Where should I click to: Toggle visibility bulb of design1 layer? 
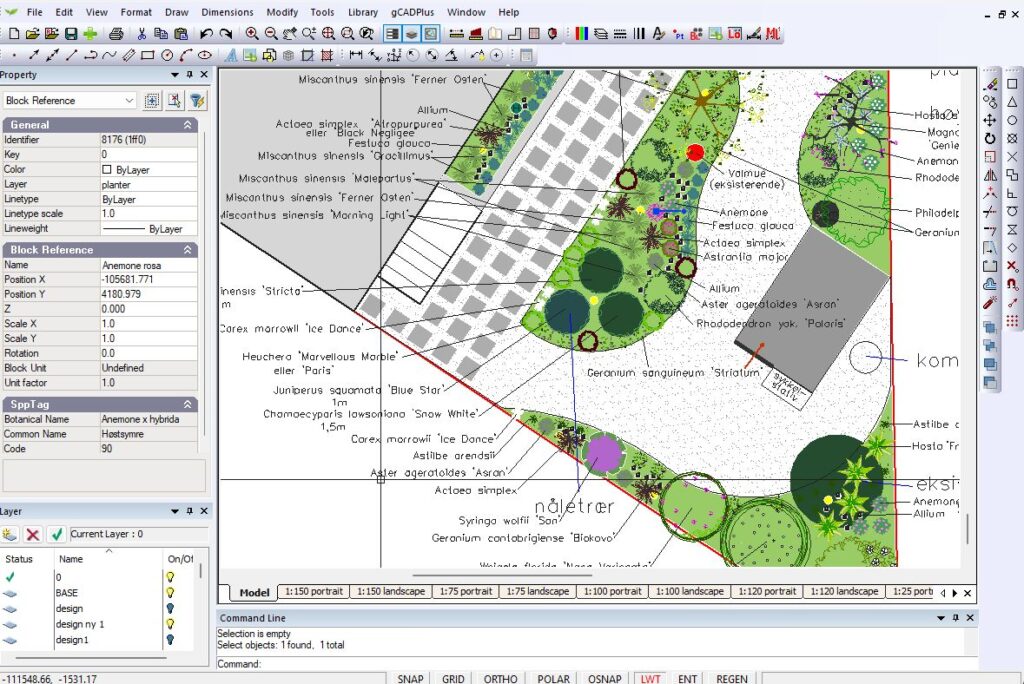pos(170,640)
